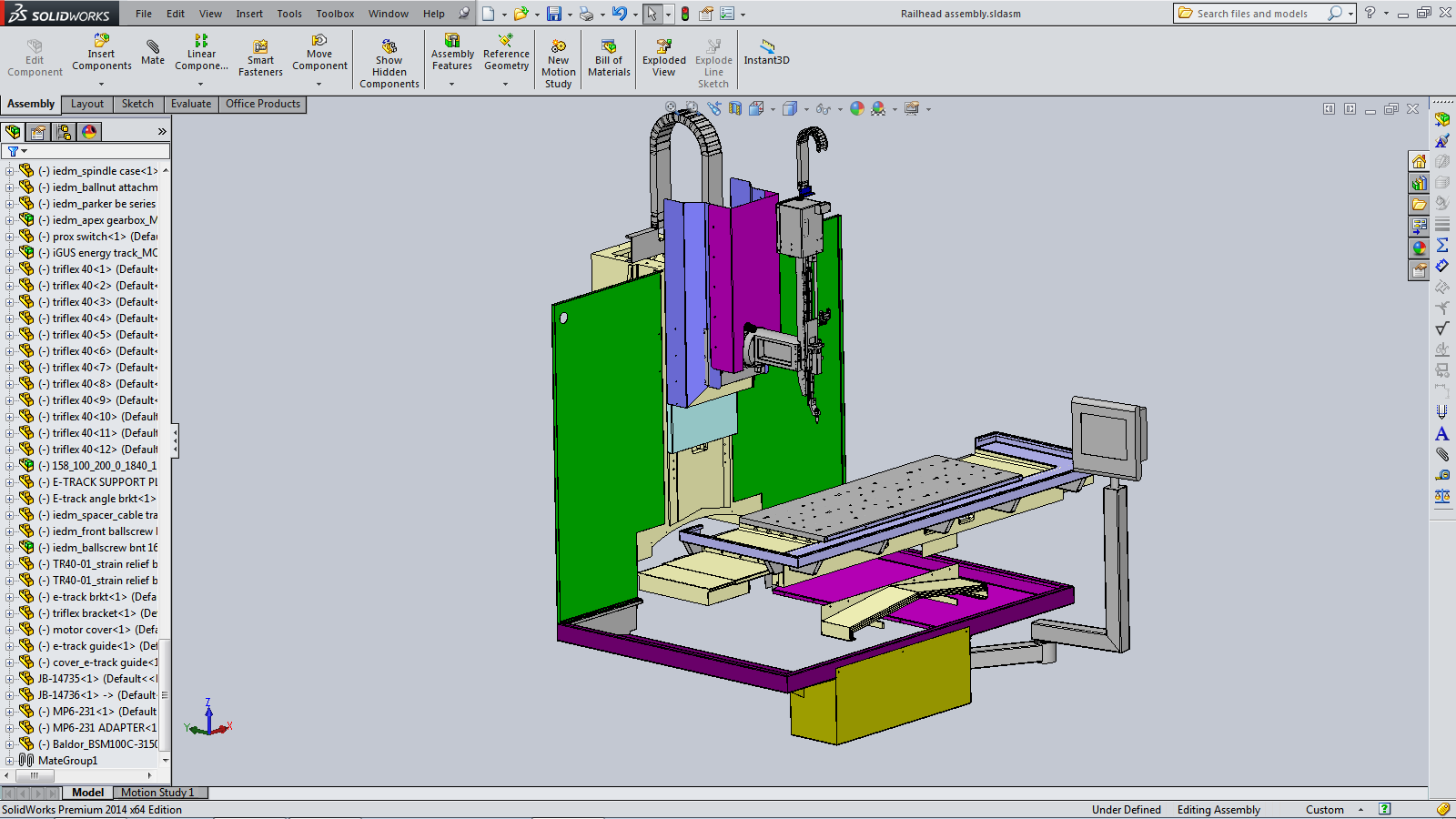Screen dimensions: 1456x819
Task: Click the Edit Appearance color ball icon
Action: coord(856,108)
